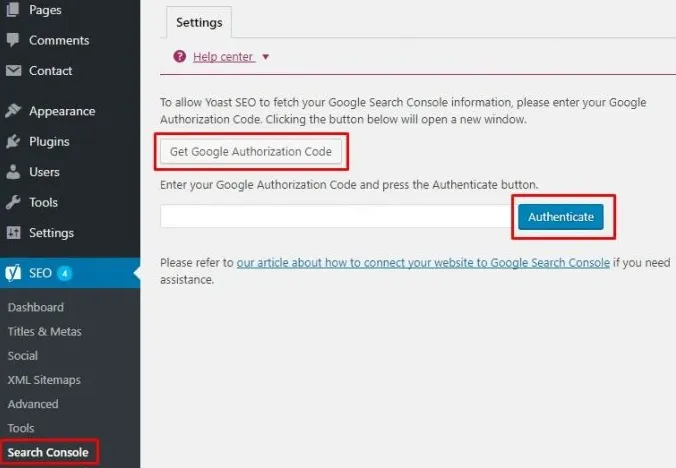Click the Appearance paintbrush icon
The height and width of the screenshot is (468, 676).
13,111
